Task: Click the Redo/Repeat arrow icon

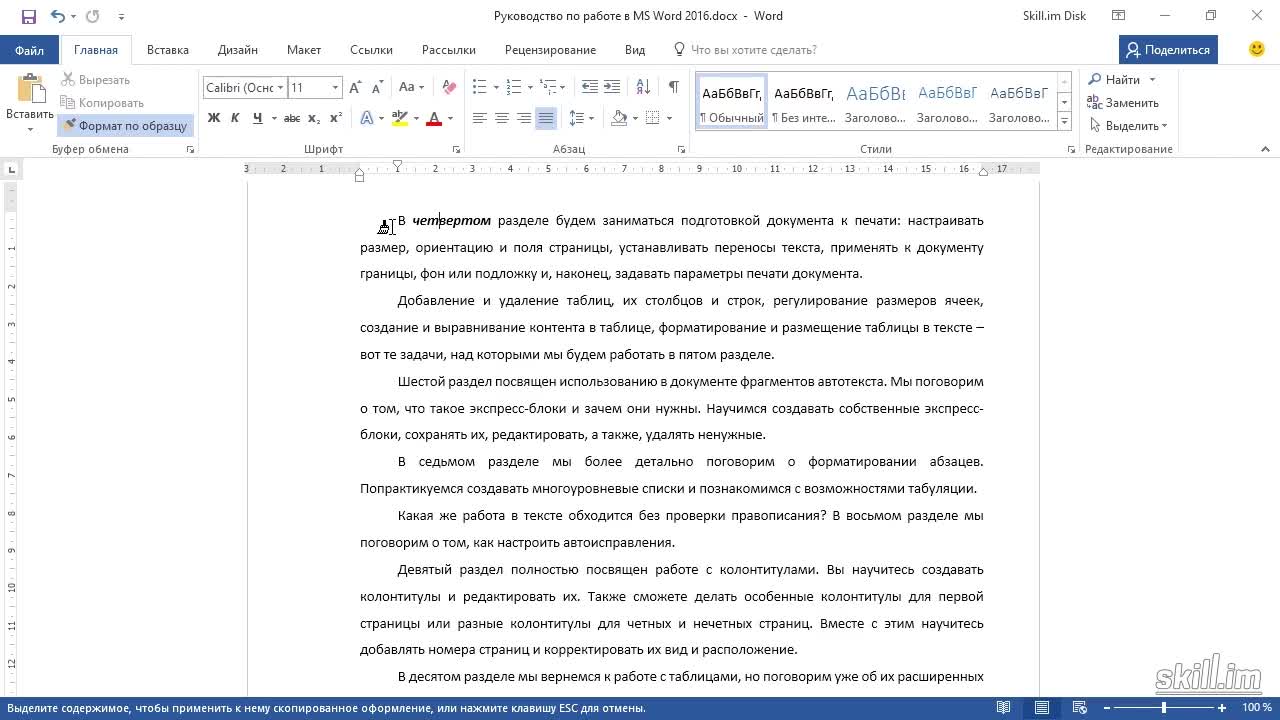Action: click(x=92, y=16)
